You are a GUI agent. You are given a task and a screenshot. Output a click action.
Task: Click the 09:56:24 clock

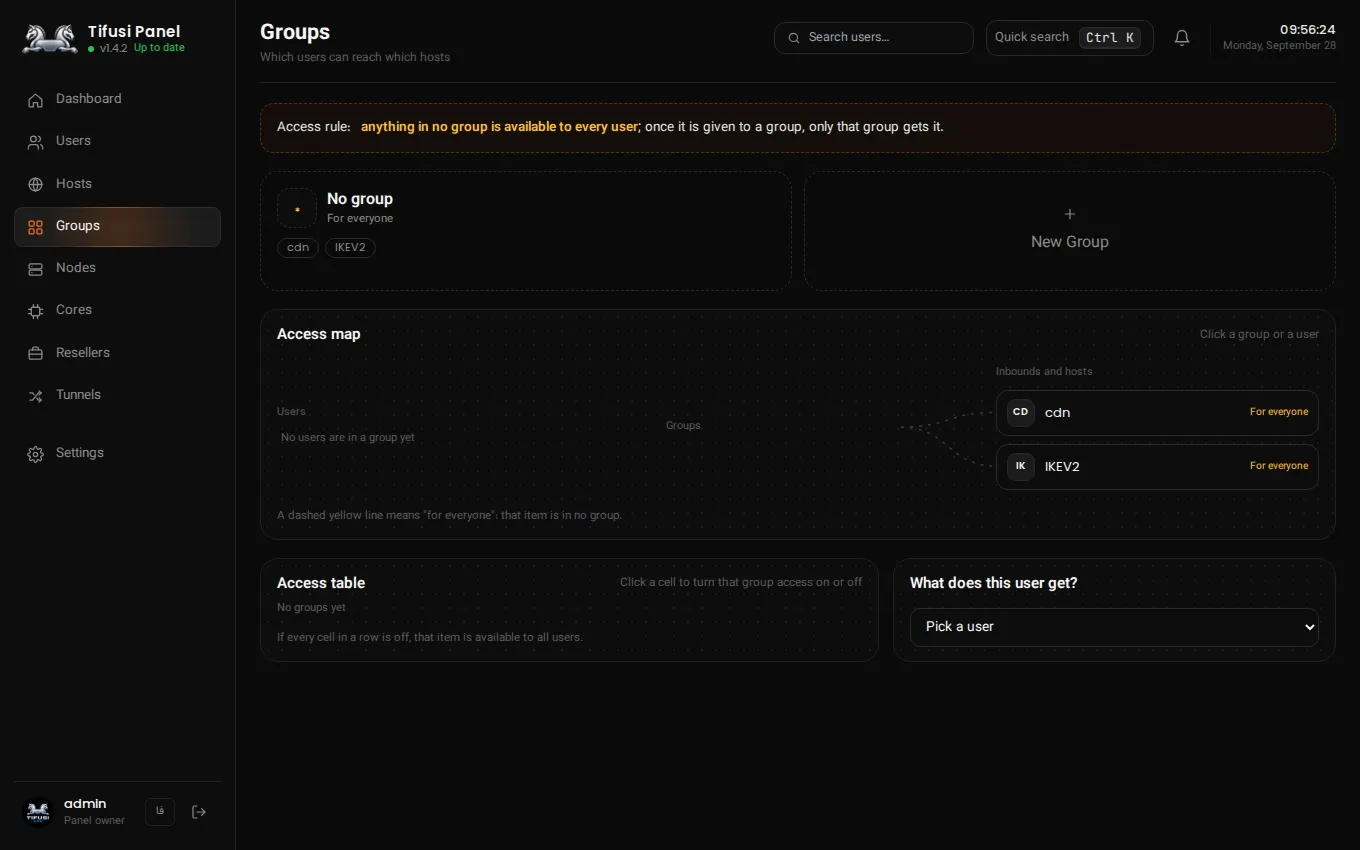pos(1308,30)
